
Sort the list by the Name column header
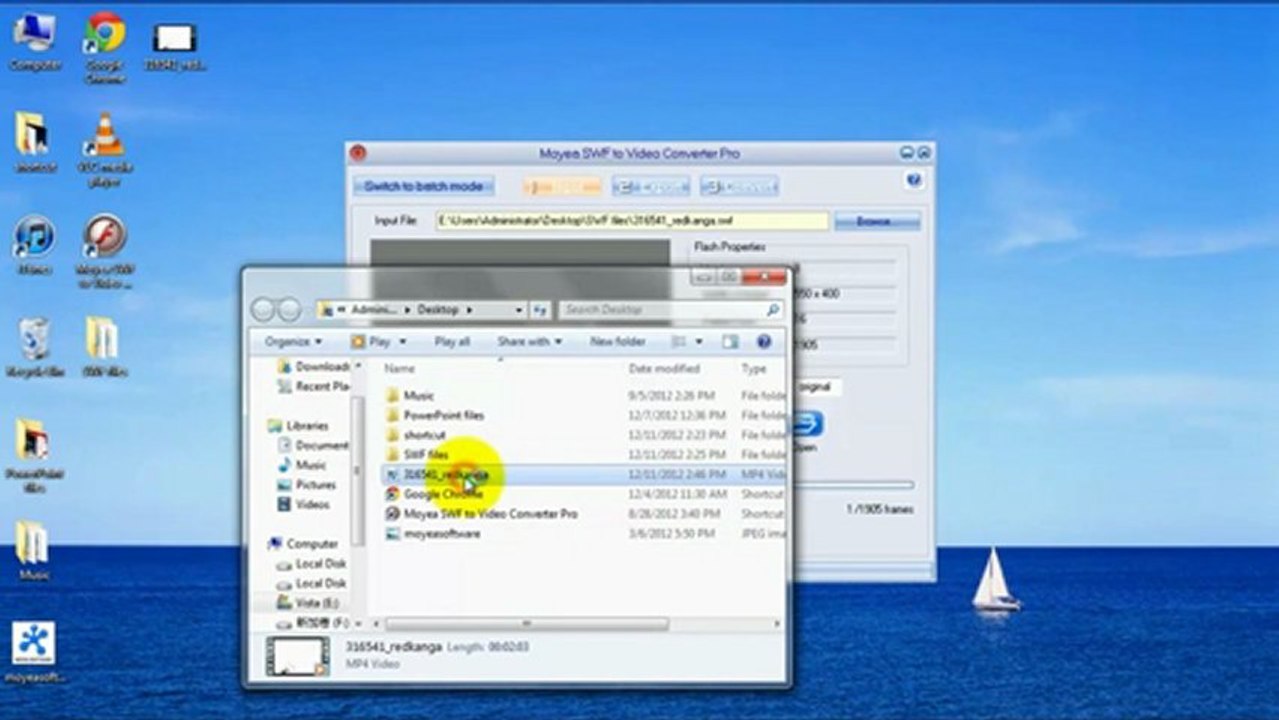pos(400,369)
